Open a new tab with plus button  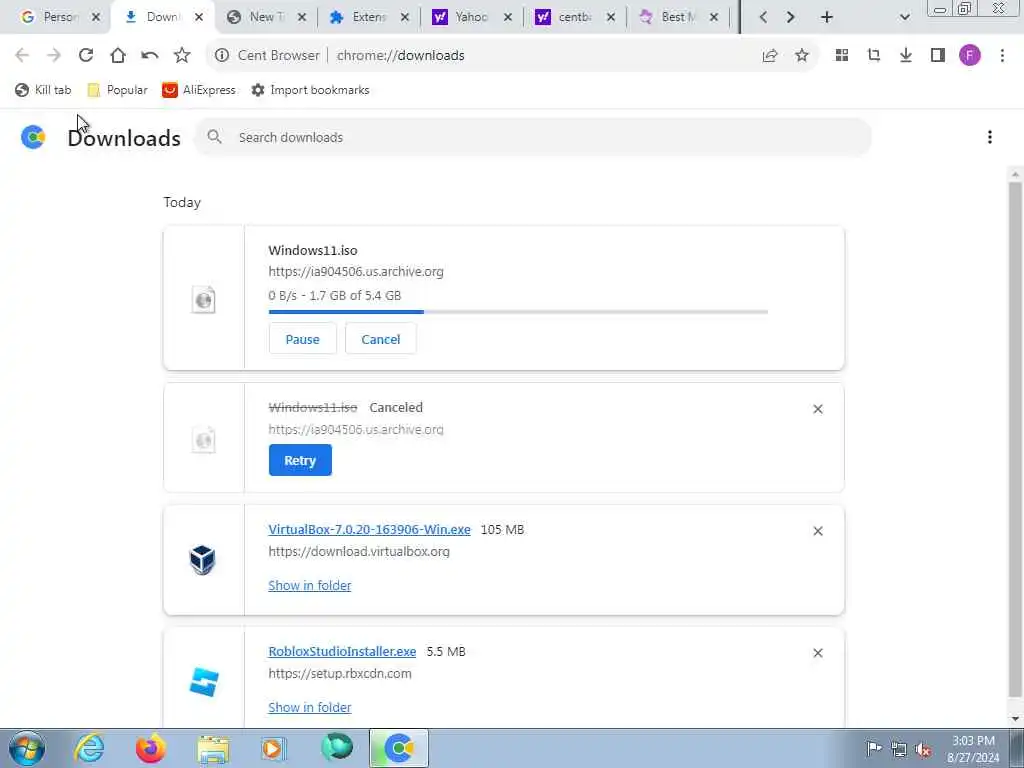(827, 18)
